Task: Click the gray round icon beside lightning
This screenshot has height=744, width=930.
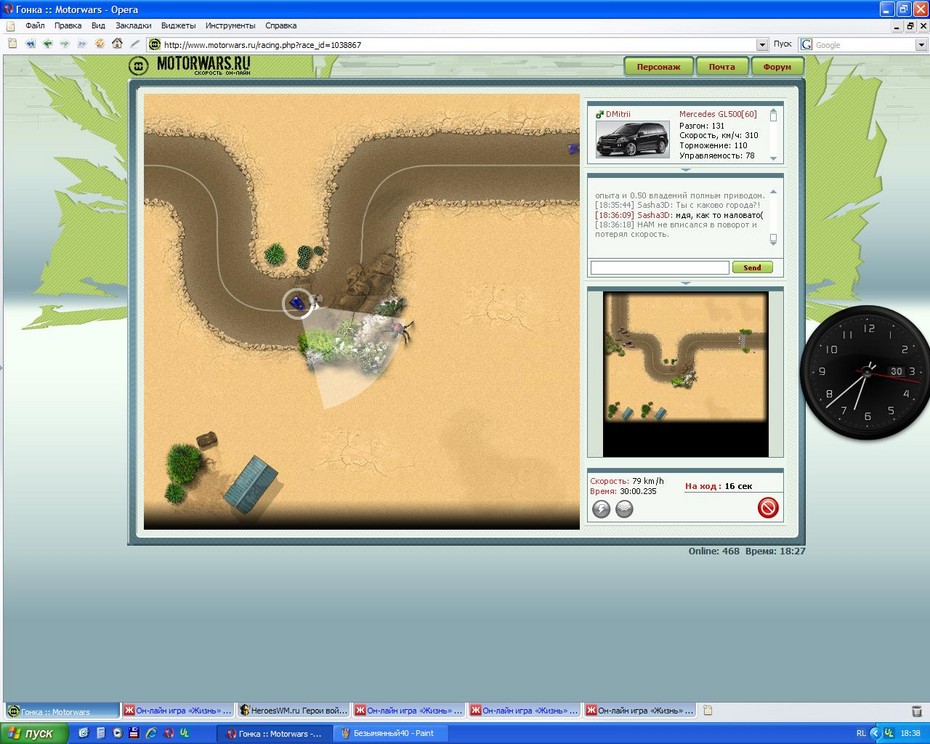Action: tap(623, 509)
